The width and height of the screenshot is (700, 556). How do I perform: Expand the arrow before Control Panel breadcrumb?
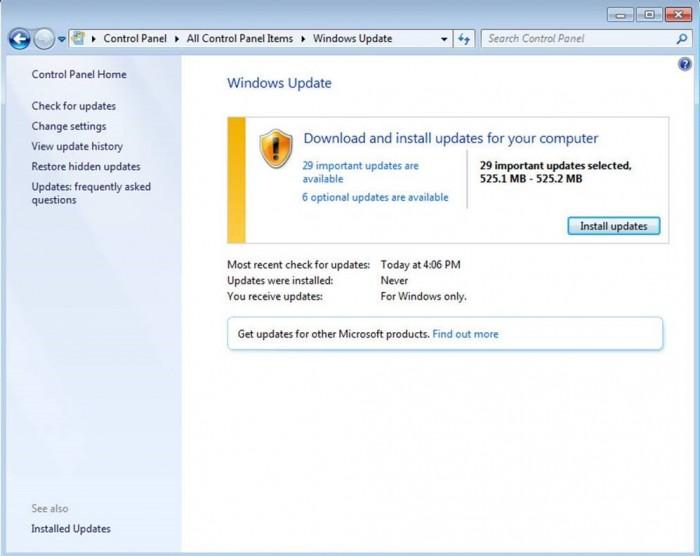[x=94, y=39]
